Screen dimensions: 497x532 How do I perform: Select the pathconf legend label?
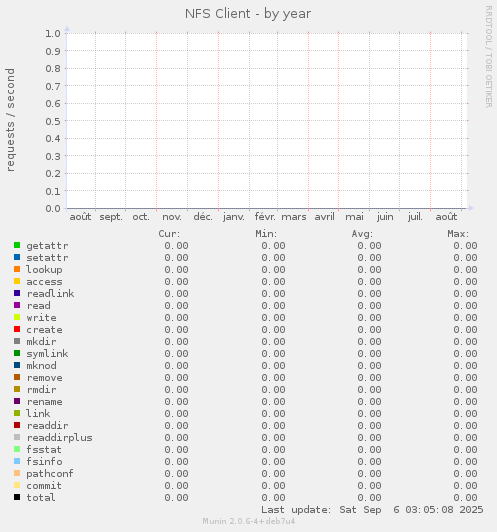[x=50, y=474]
